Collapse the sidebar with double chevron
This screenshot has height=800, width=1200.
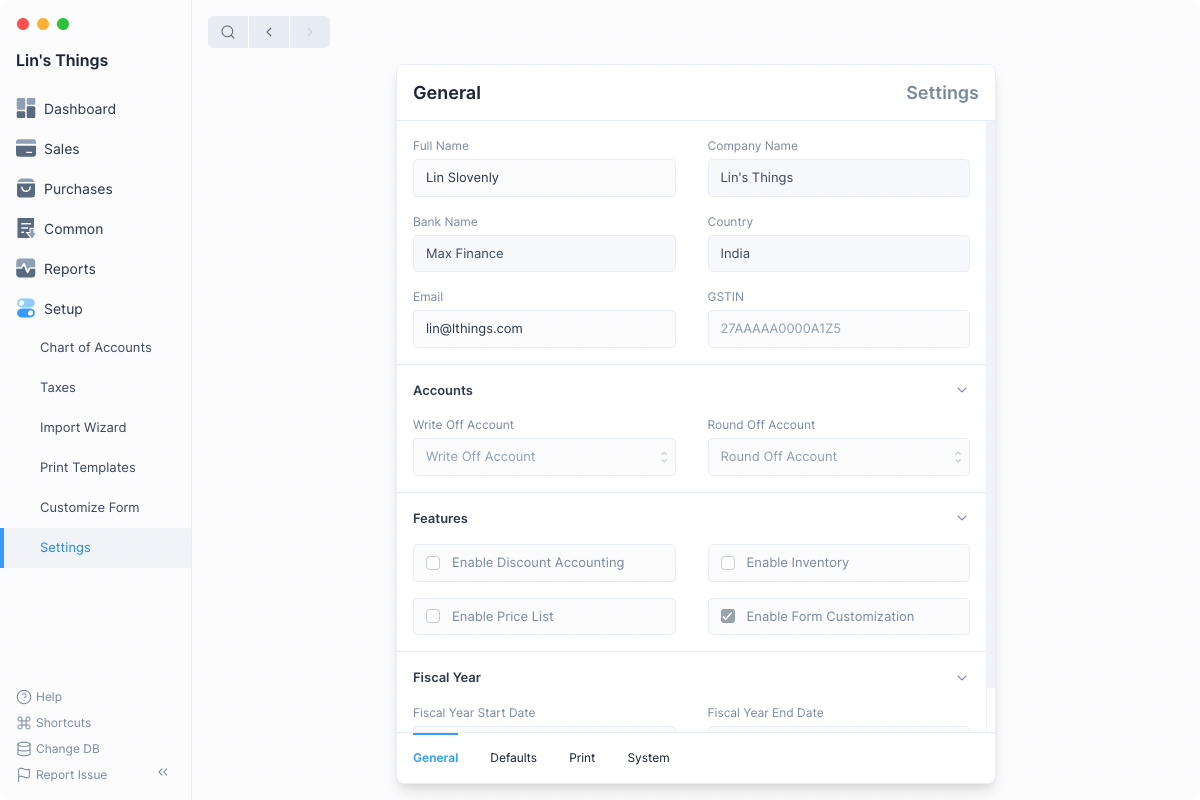pos(163,772)
